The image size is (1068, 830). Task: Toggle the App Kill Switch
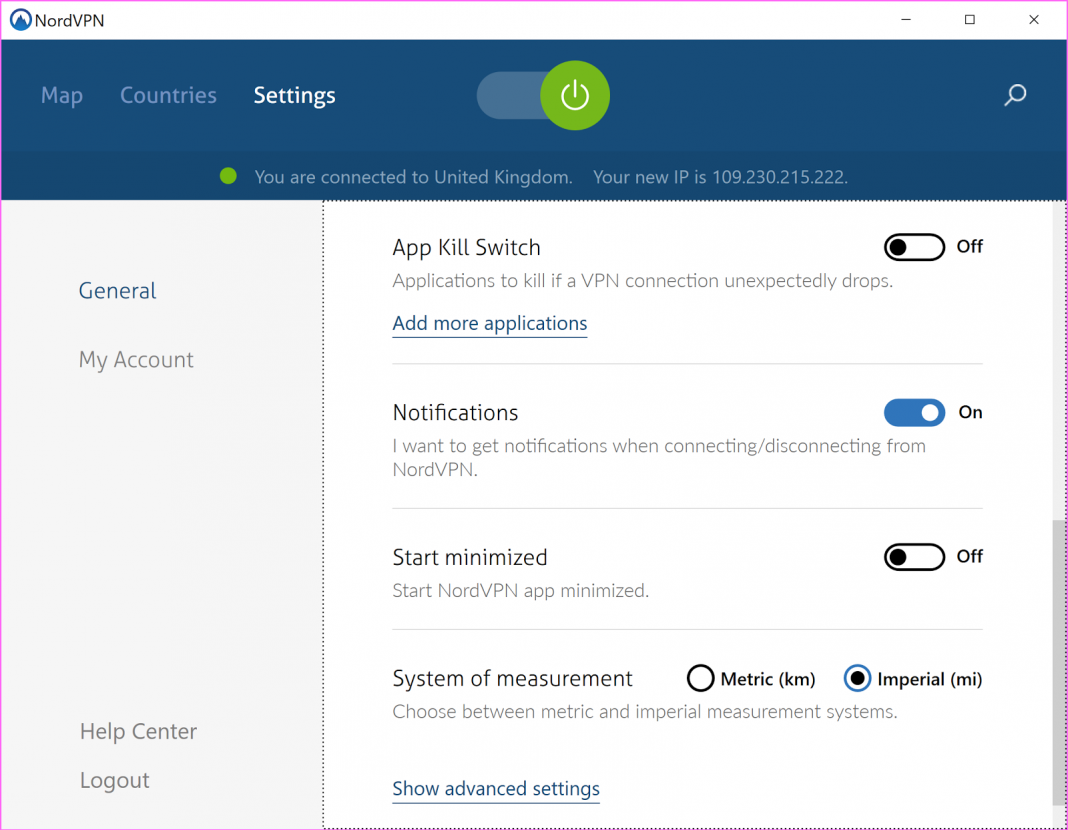tap(914, 247)
